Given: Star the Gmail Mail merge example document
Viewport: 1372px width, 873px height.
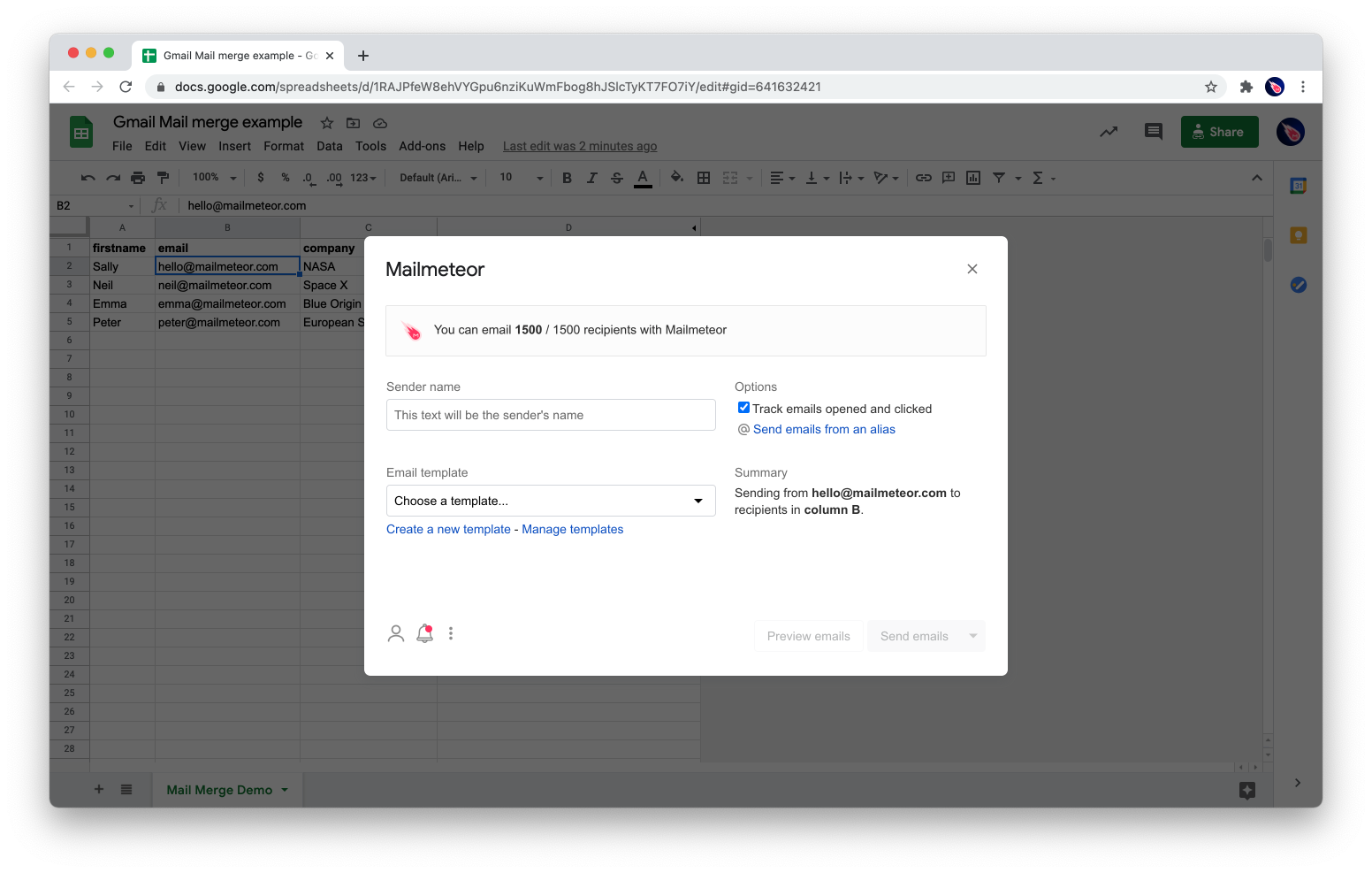Looking at the screenshot, I should (327, 123).
